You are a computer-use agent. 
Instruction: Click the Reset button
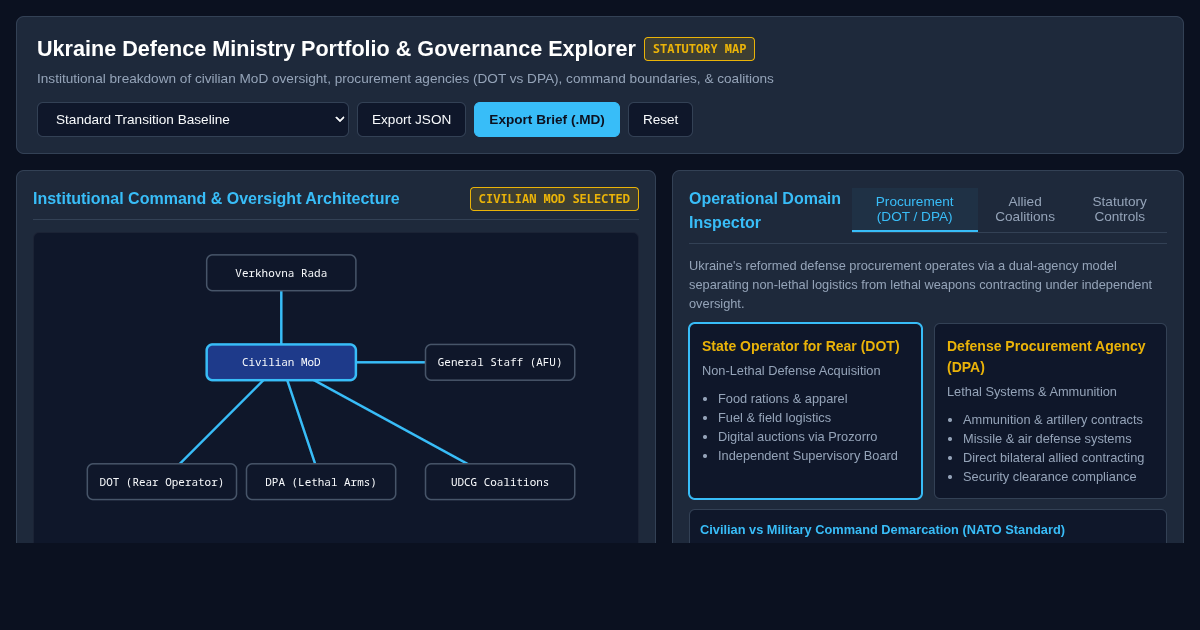click(x=660, y=120)
